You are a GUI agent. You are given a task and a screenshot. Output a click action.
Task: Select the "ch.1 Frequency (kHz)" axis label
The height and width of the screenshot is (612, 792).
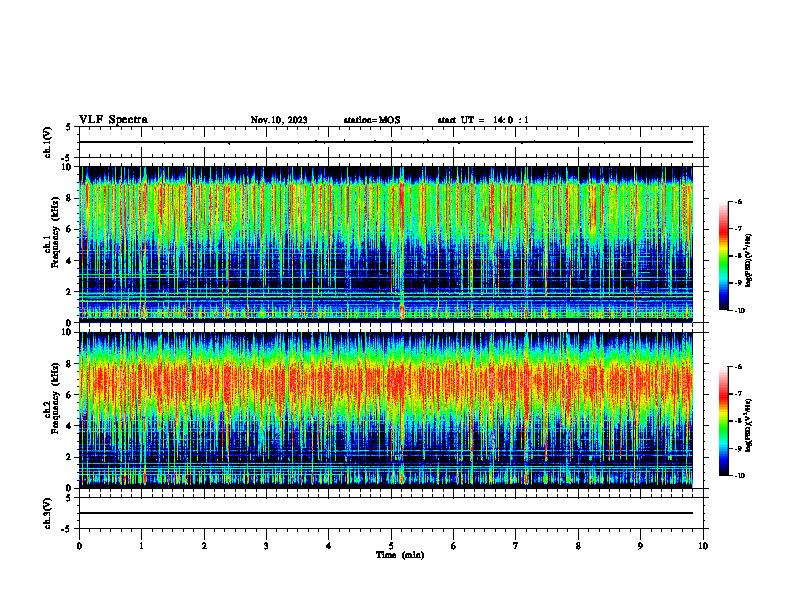tap(51, 233)
